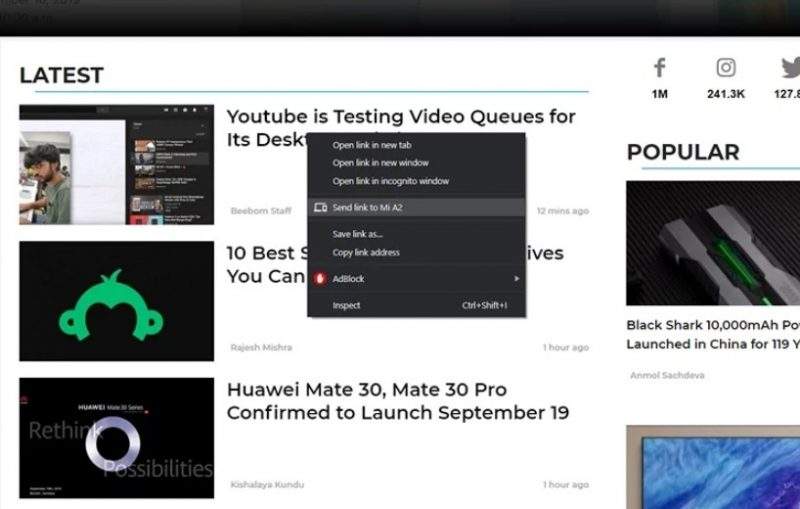
Task: Open the Twitter bird icon
Action: [790, 68]
